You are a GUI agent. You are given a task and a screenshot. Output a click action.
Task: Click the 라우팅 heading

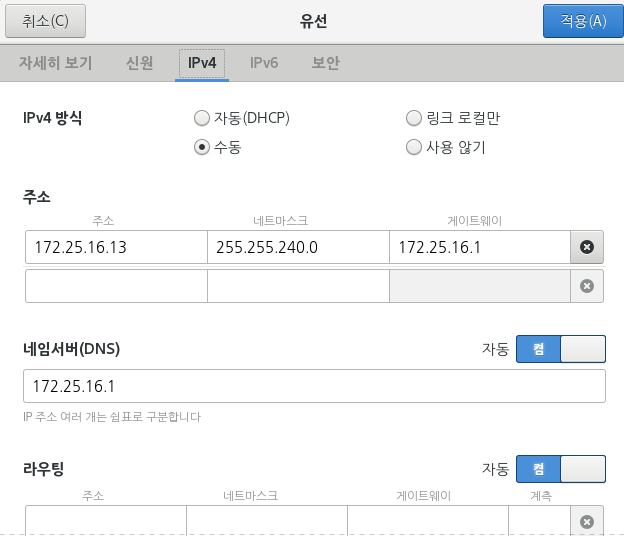[x=44, y=469]
